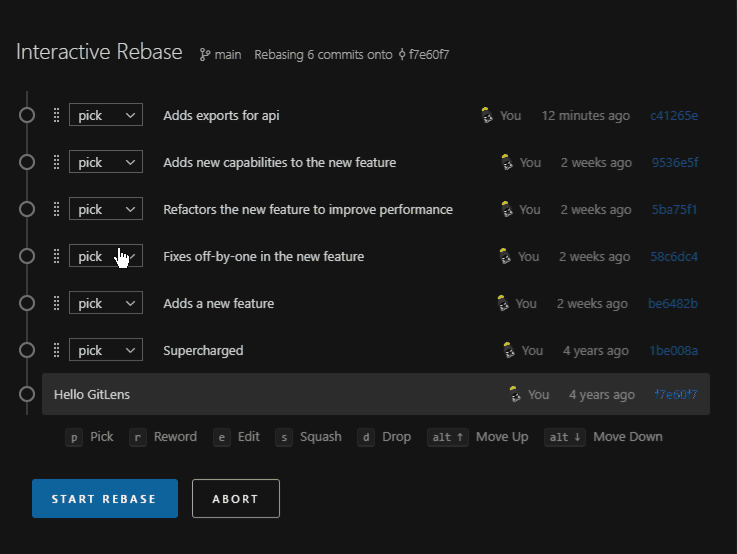Click the Abort button
The width and height of the screenshot is (737, 554).
[235, 499]
